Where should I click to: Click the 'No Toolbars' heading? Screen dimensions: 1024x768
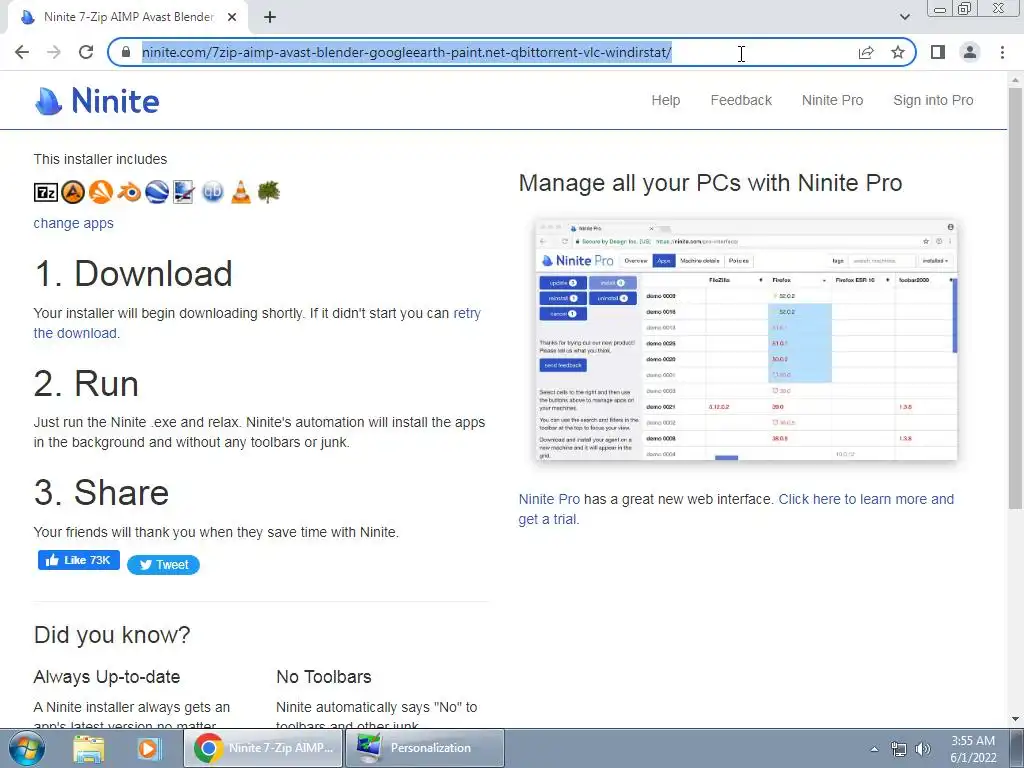tap(324, 677)
